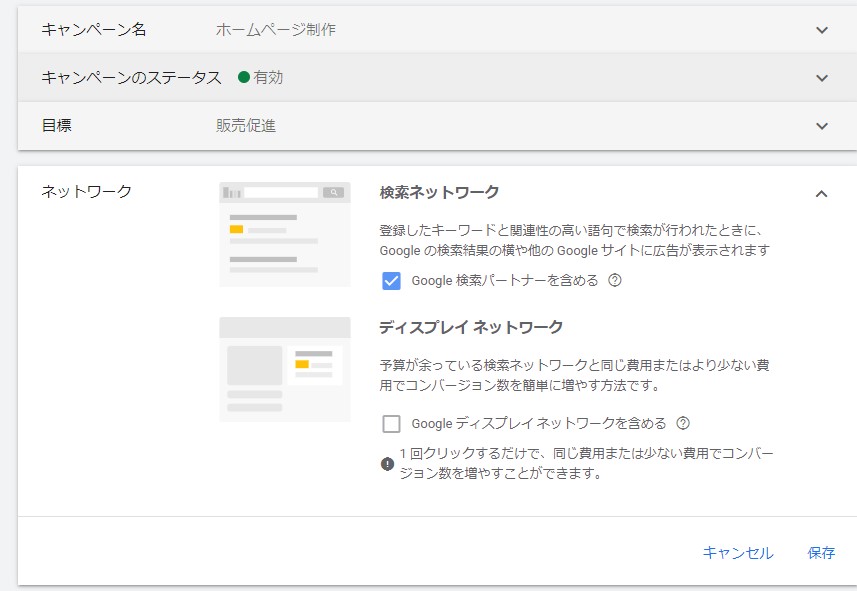
Task: Uncheck Google 検索パートナーを含める checkbox
Action: [x=391, y=281]
